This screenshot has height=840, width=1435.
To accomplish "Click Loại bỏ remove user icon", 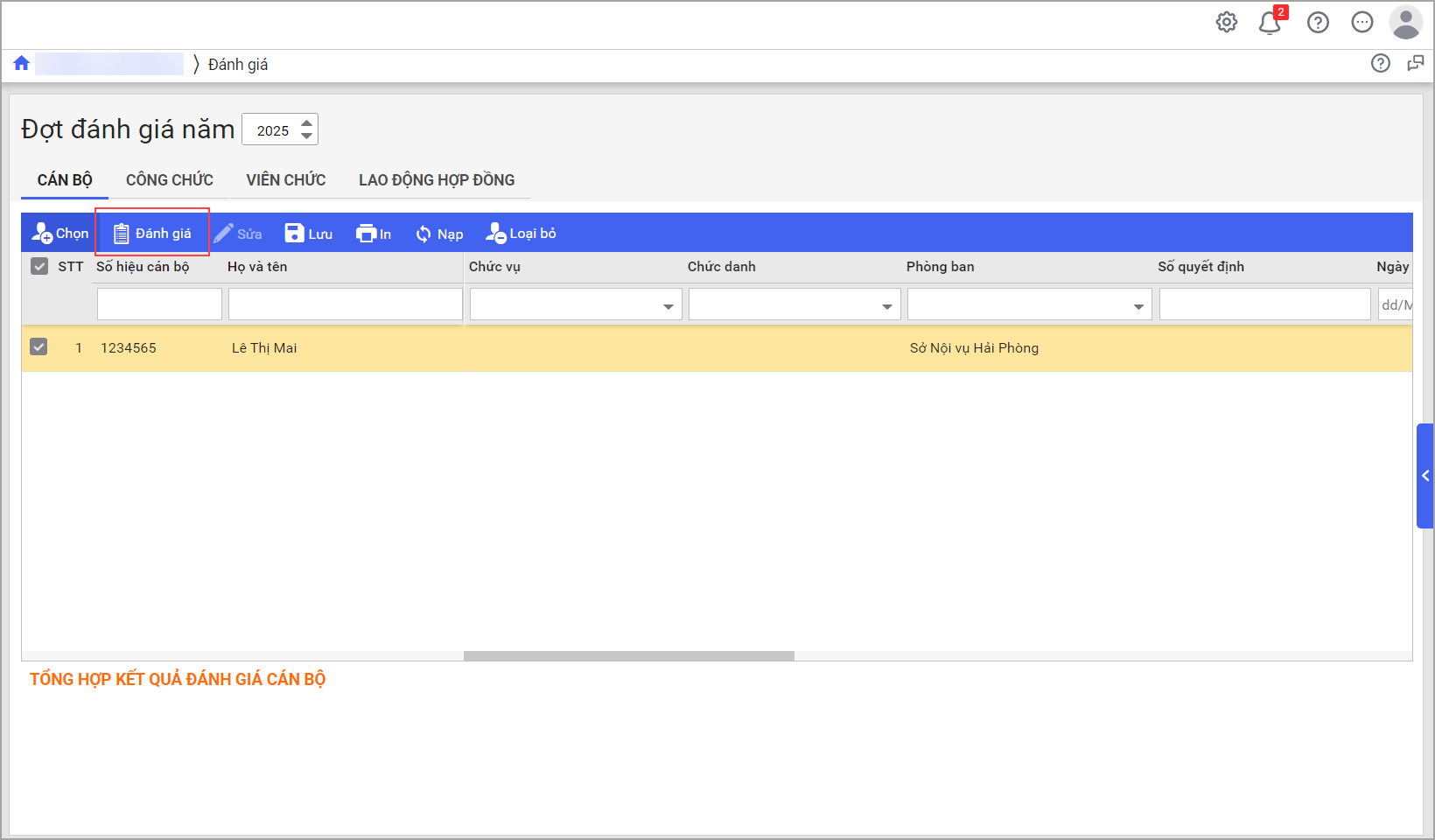I will tap(495, 234).
